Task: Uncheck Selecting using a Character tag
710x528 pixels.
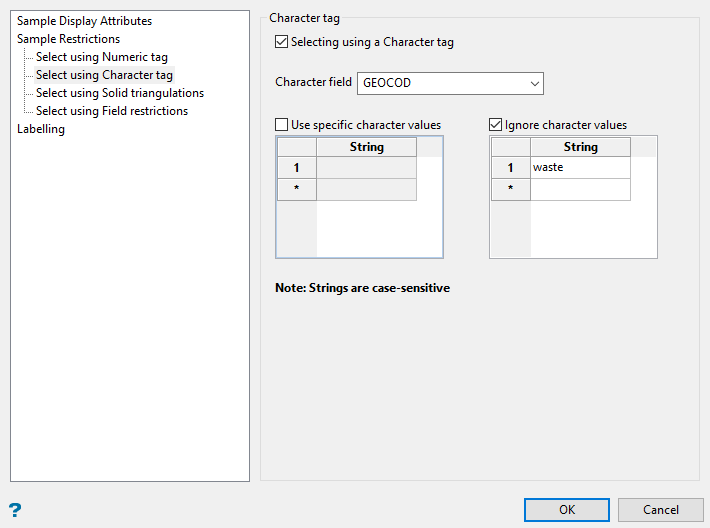Action: (x=282, y=43)
